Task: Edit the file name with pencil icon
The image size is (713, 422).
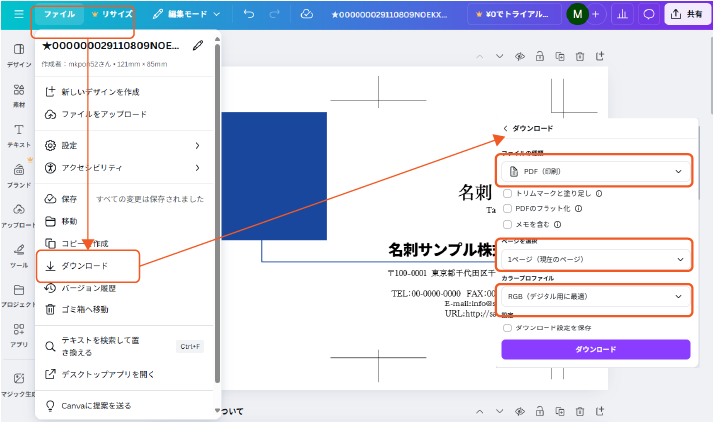Action: (198, 45)
